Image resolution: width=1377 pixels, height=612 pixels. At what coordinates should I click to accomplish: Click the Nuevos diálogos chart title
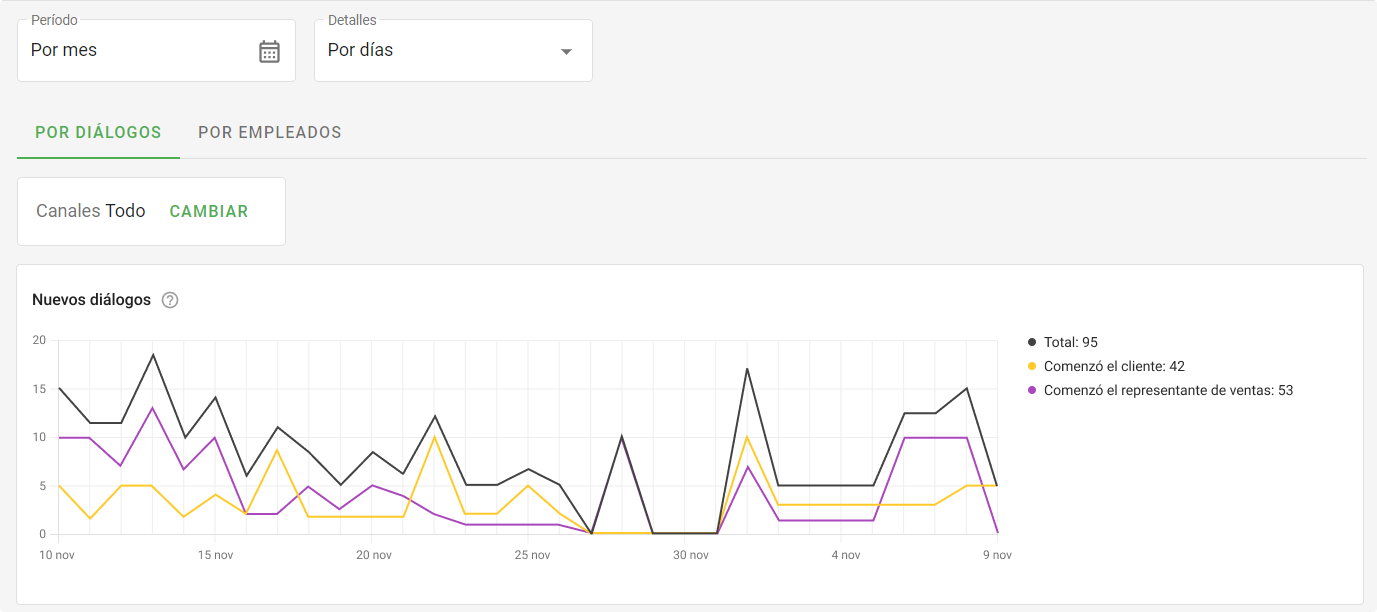point(91,300)
